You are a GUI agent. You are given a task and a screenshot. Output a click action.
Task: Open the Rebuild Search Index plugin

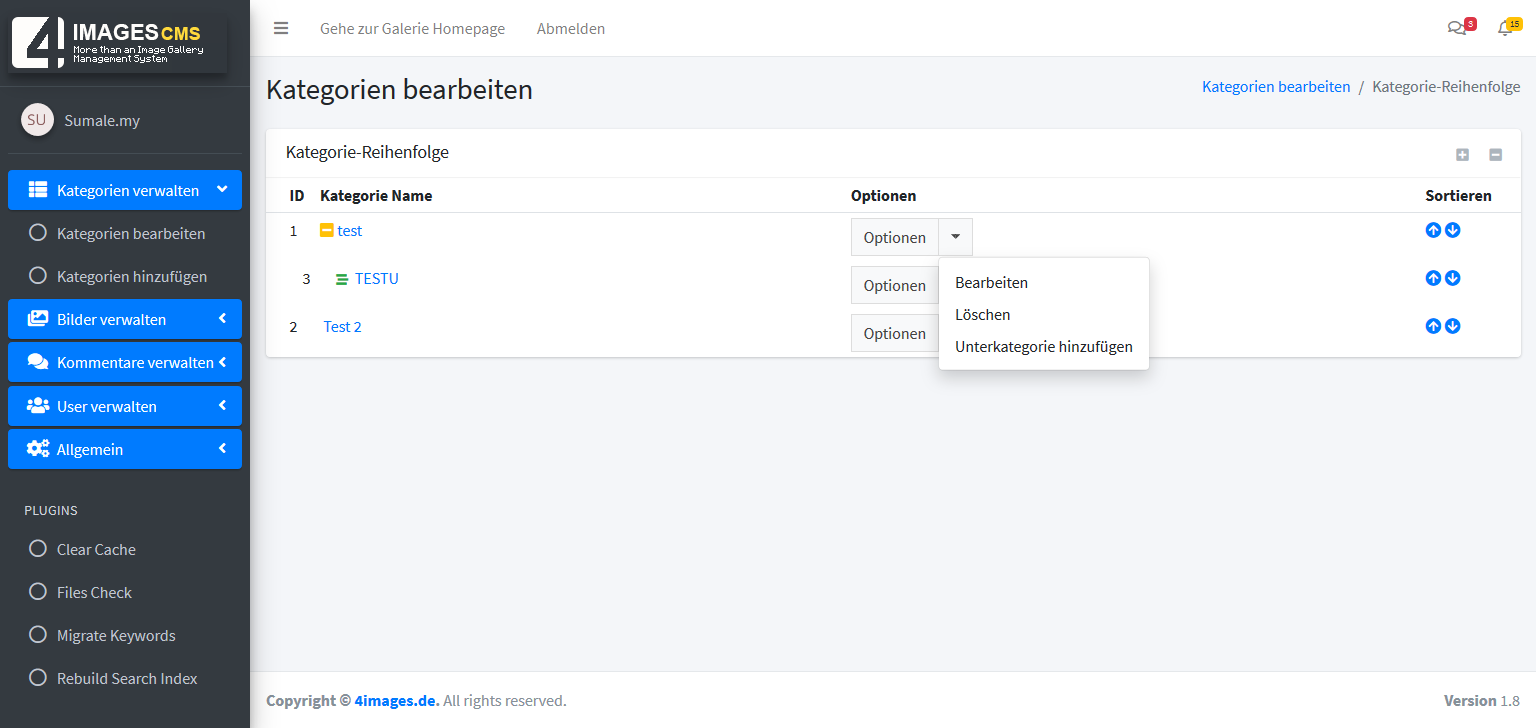(x=127, y=678)
